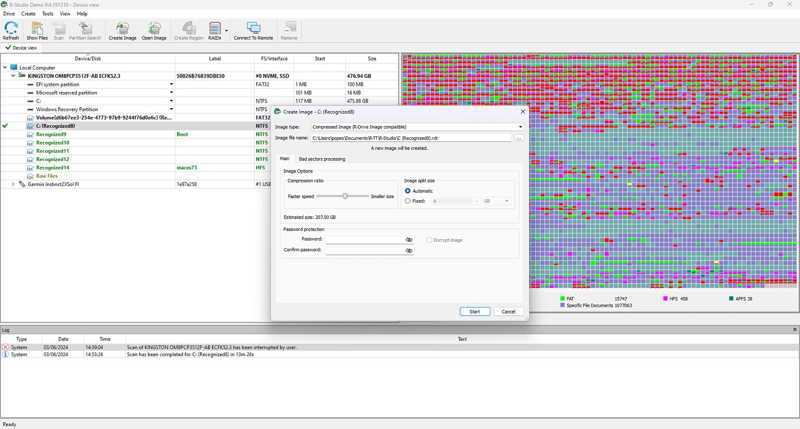800x429 pixels.
Task: Select the Microsoft reserved partition row
Action: [x=199, y=92]
